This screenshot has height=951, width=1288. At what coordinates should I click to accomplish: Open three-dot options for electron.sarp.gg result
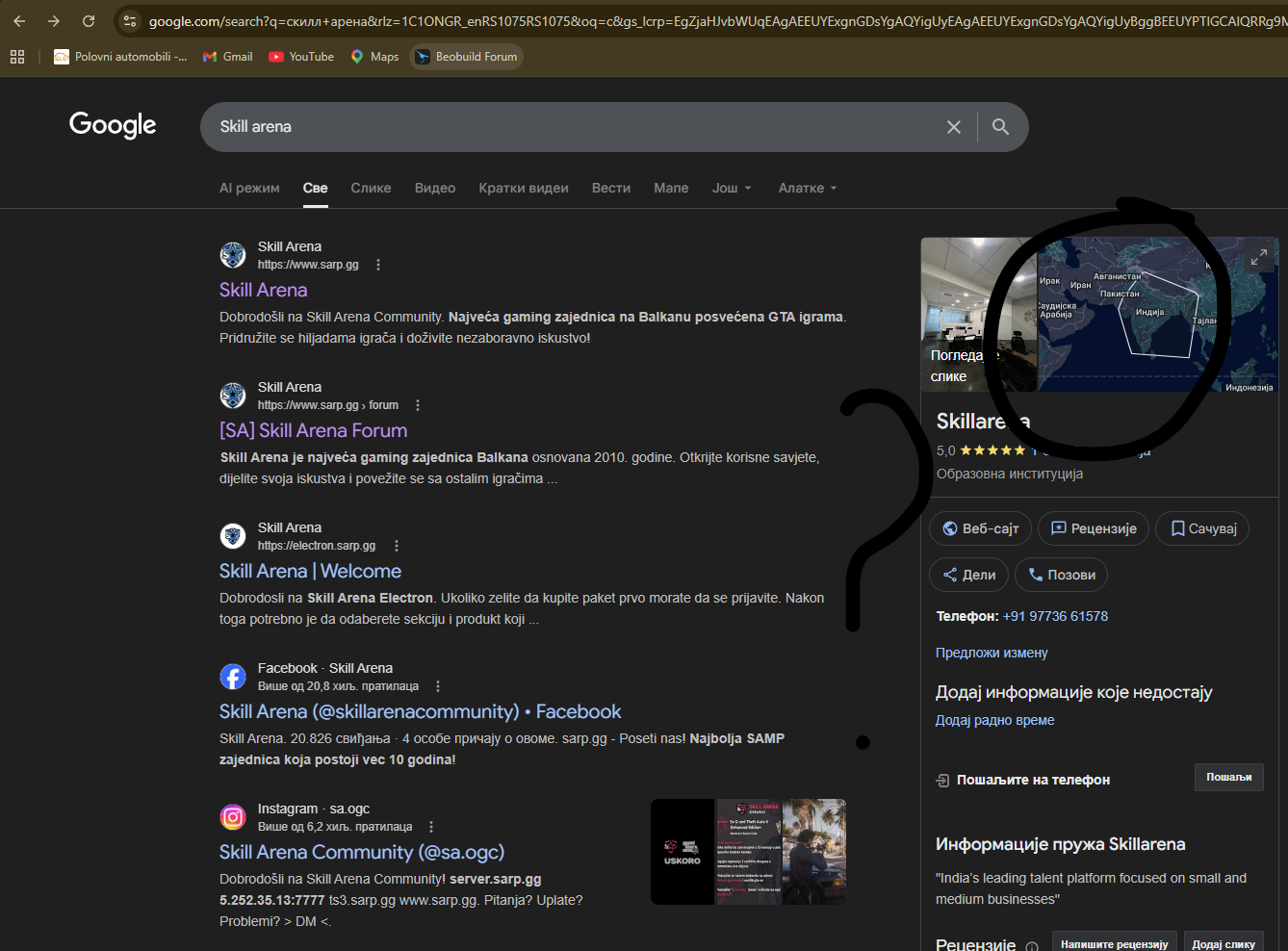click(397, 546)
